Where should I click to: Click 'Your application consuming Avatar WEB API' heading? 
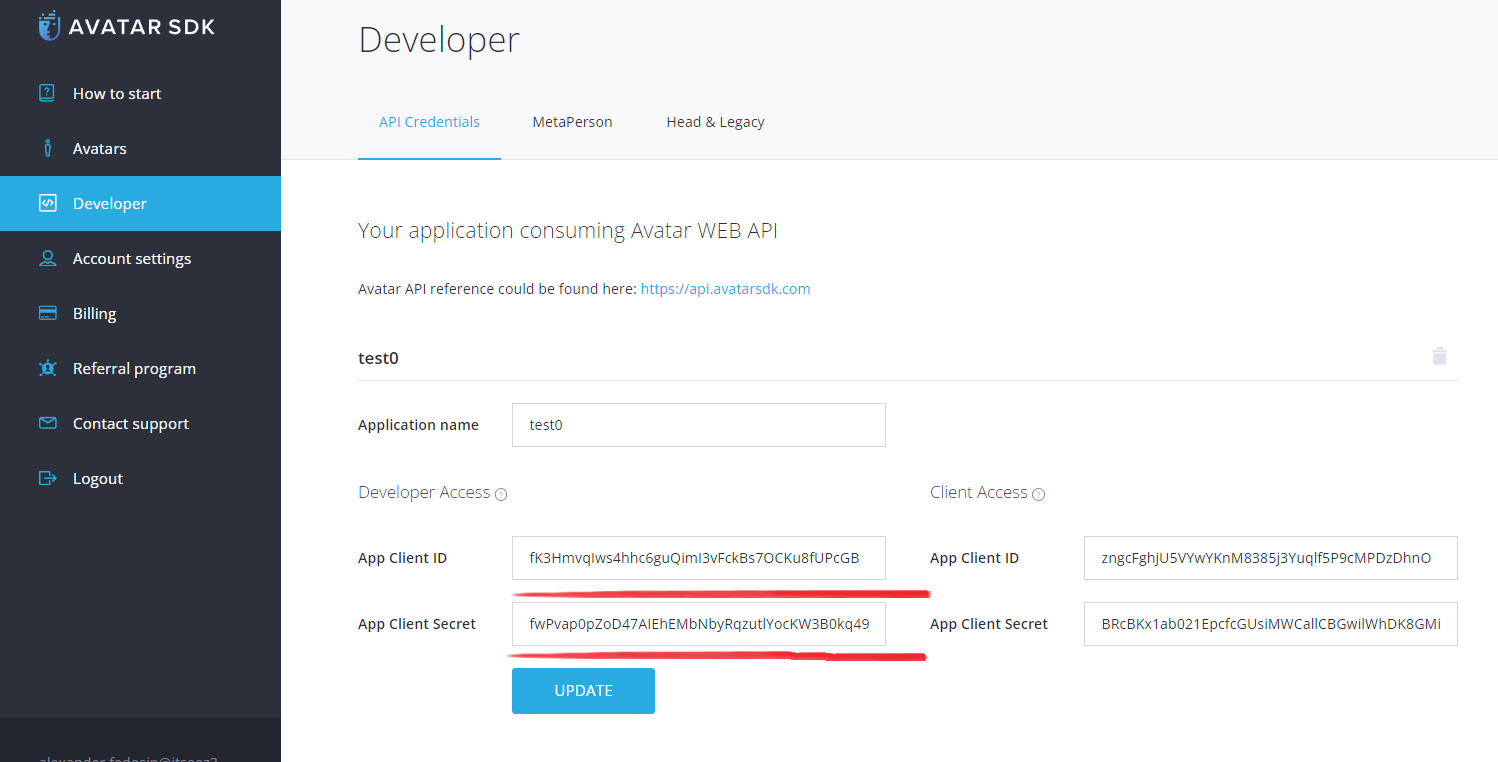point(568,231)
